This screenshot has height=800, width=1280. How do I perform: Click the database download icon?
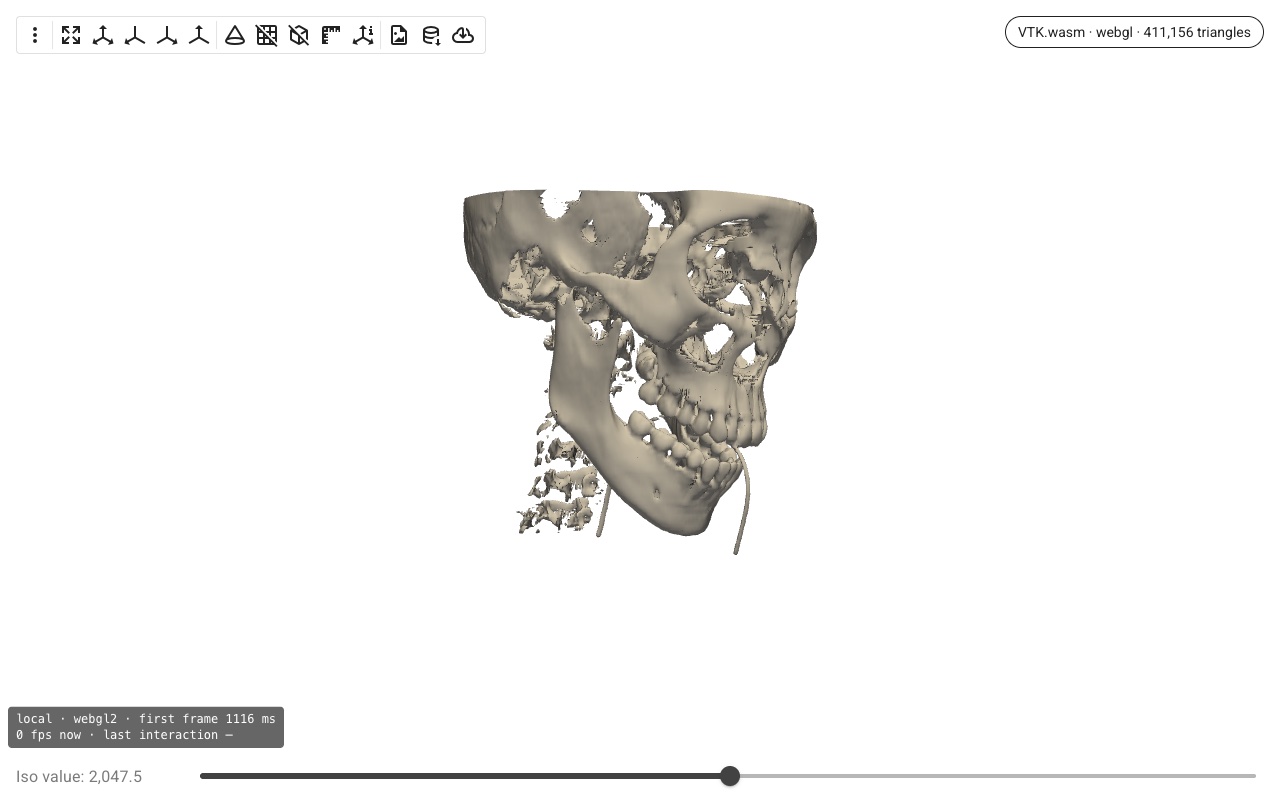[431, 35]
